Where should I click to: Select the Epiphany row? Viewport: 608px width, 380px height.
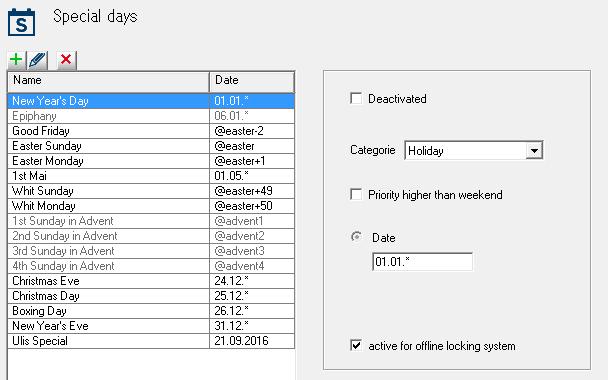pyautogui.click(x=151, y=116)
